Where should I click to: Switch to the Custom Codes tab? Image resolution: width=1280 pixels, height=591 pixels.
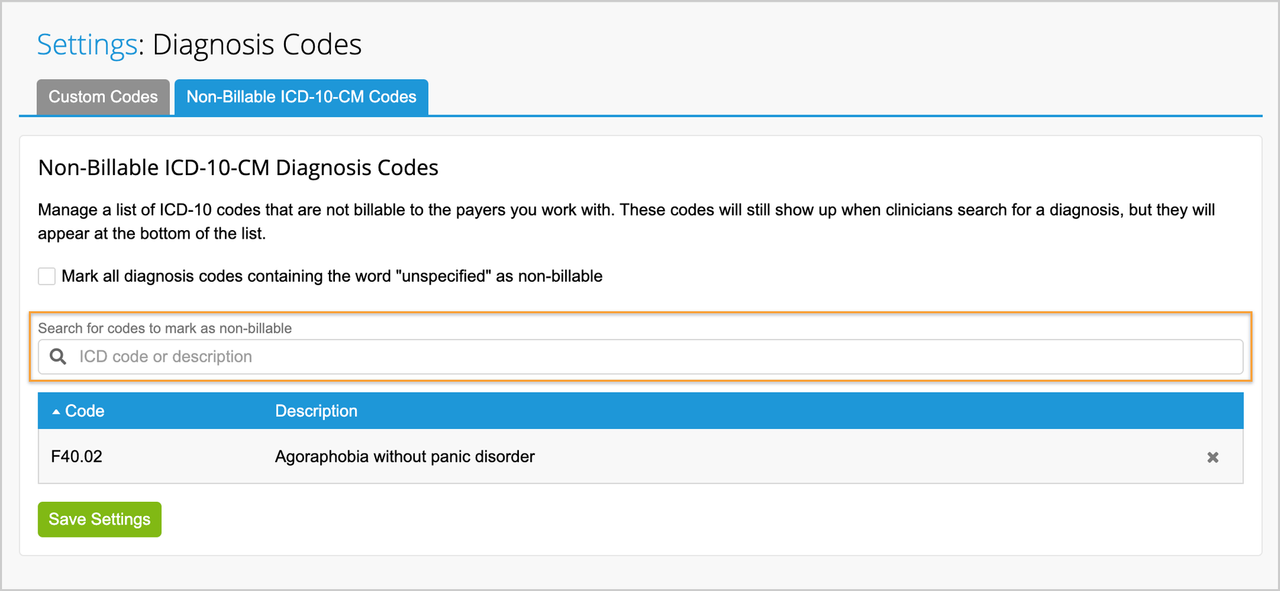(103, 97)
